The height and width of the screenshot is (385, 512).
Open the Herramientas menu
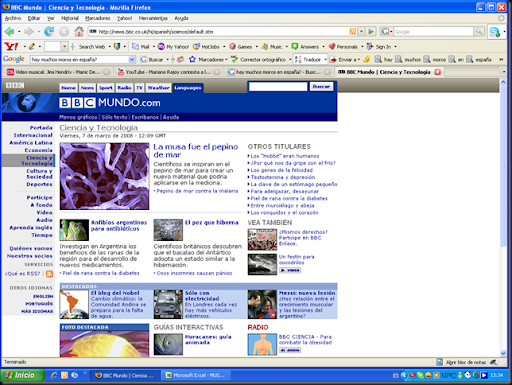coord(153,18)
